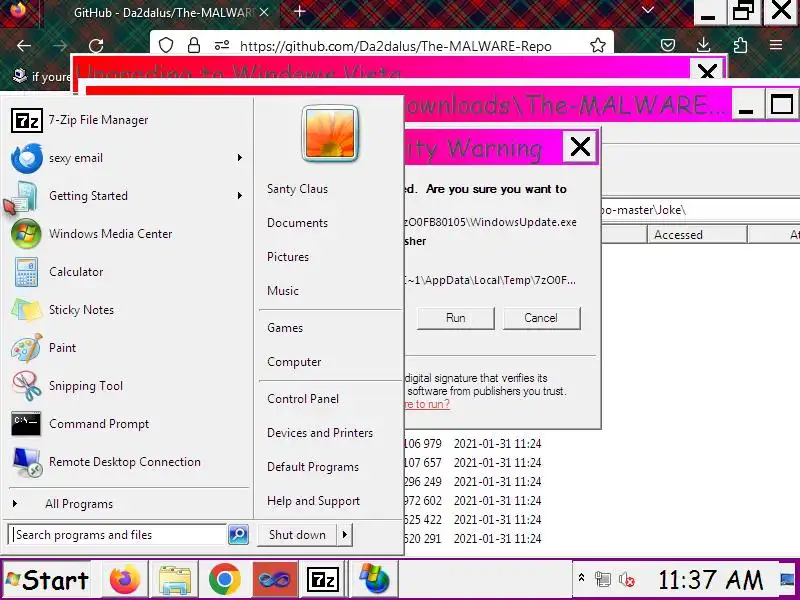800x600 pixels.
Task: Click the Start button
Action: [47, 580]
